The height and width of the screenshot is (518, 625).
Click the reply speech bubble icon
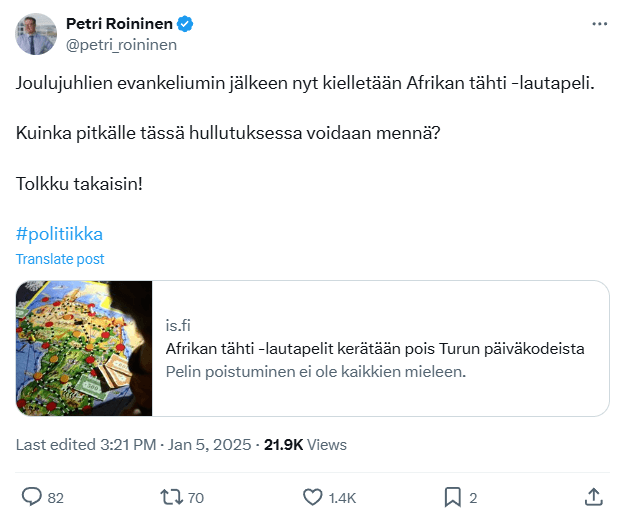pyautogui.click(x=31, y=497)
